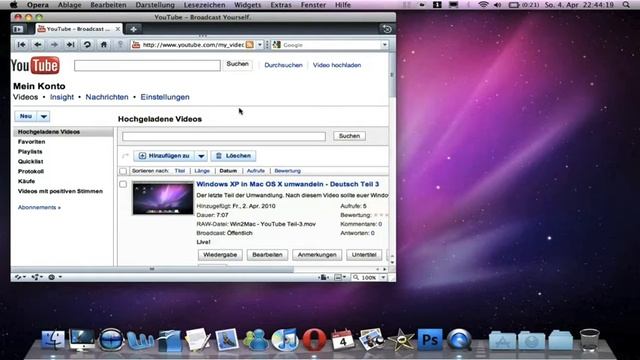This screenshot has width=640, height=360.
Task: Click the Durchsuchen link
Action: (283, 65)
